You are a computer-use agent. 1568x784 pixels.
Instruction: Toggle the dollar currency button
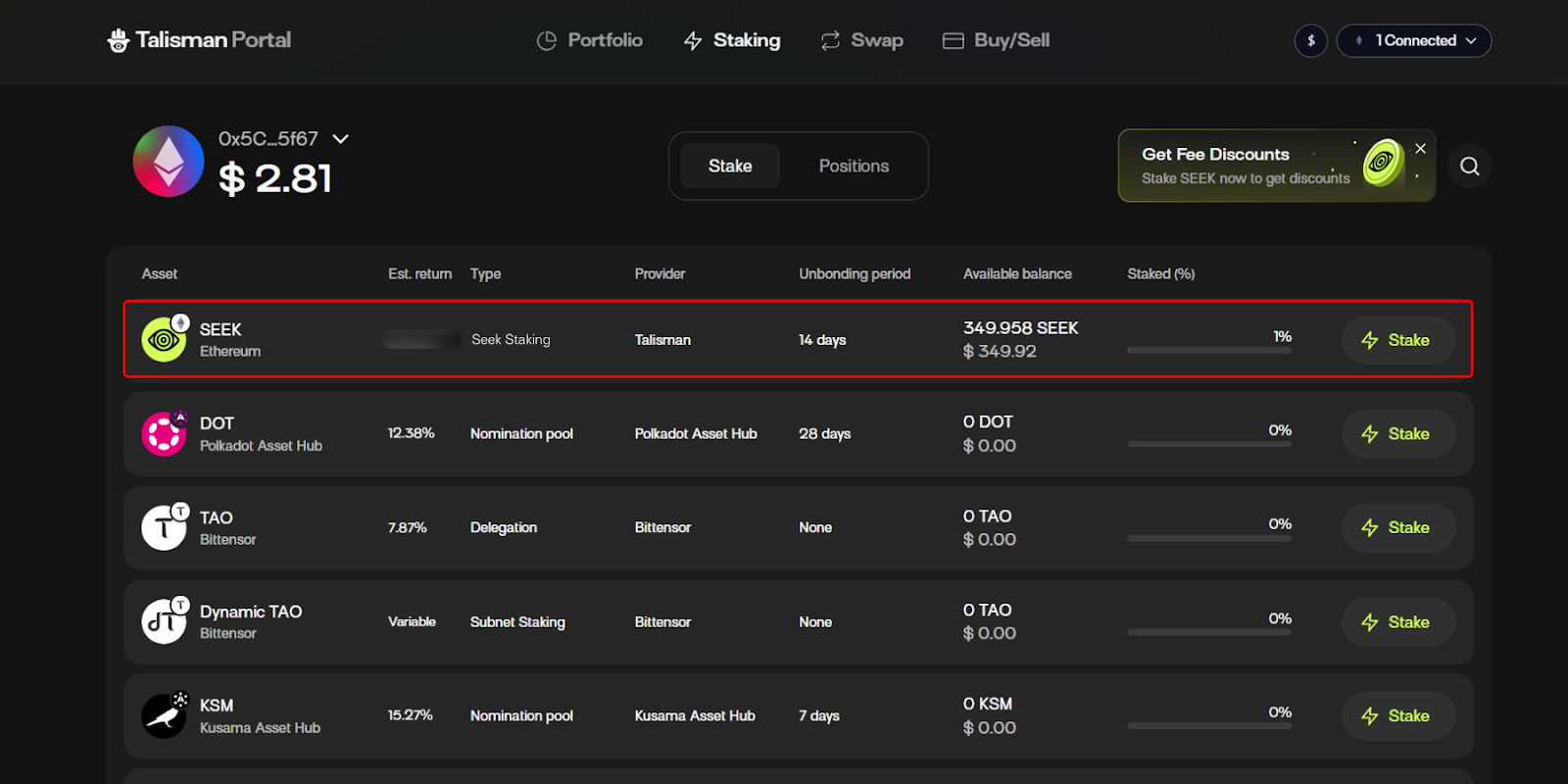click(1310, 41)
